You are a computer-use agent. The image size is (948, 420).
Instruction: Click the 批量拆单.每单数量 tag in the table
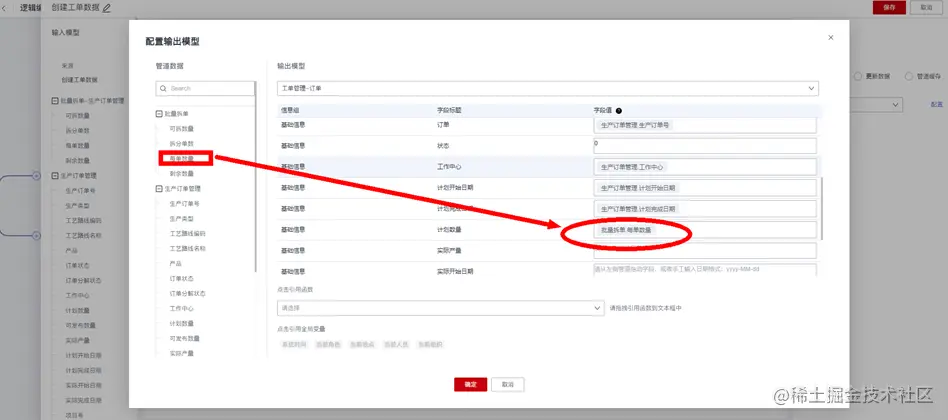click(x=626, y=230)
